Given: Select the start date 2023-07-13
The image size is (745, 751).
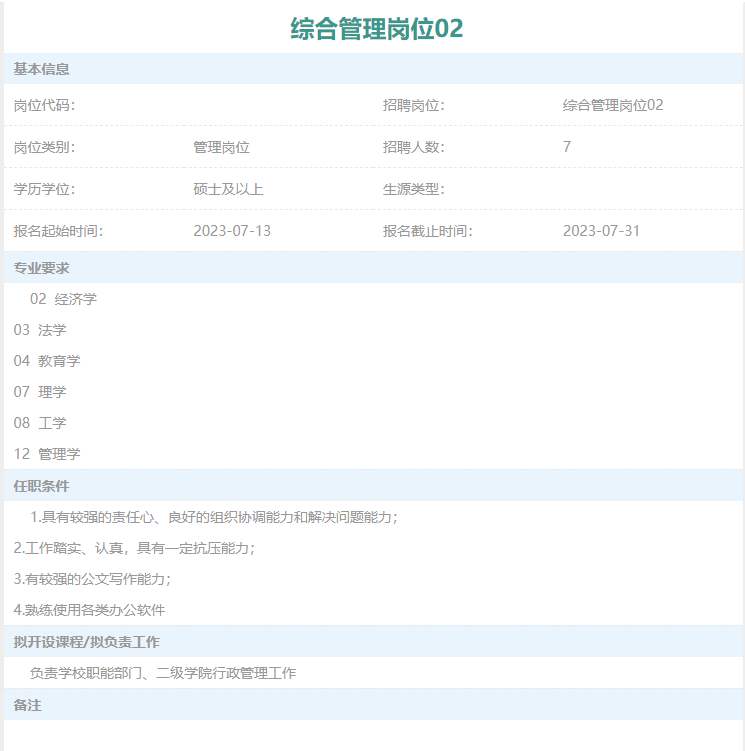Looking at the screenshot, I should click(232, 231).
